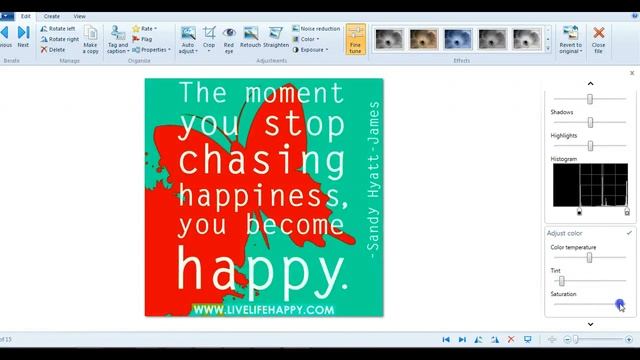Open the Color adjustment dropdown
This screenshot has width=640, height=360.
[x=306, y=39]
